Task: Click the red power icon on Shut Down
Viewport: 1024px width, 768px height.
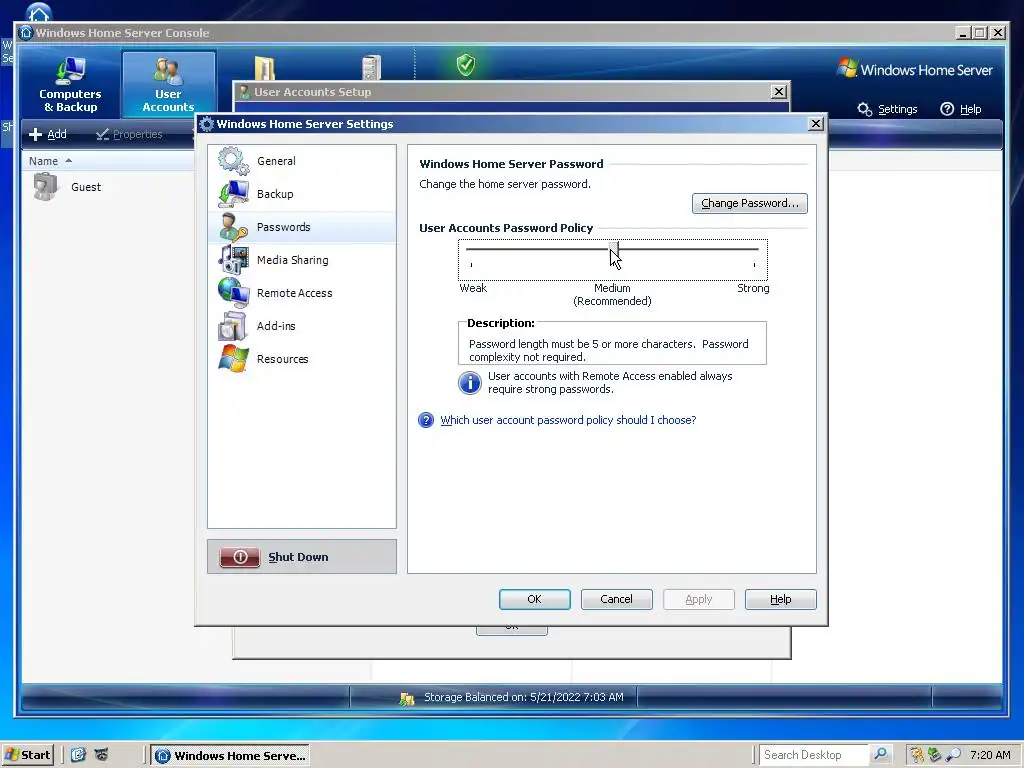Action: click(x=240, y=557)
